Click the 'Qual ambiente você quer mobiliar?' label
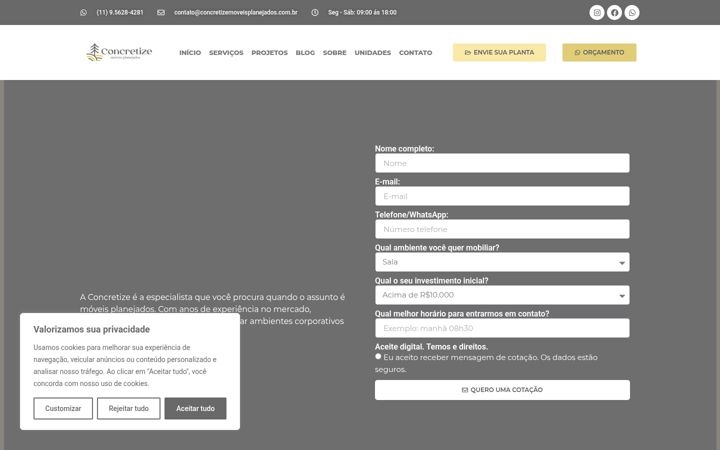 pyautogui.click(x=437, y=248)
